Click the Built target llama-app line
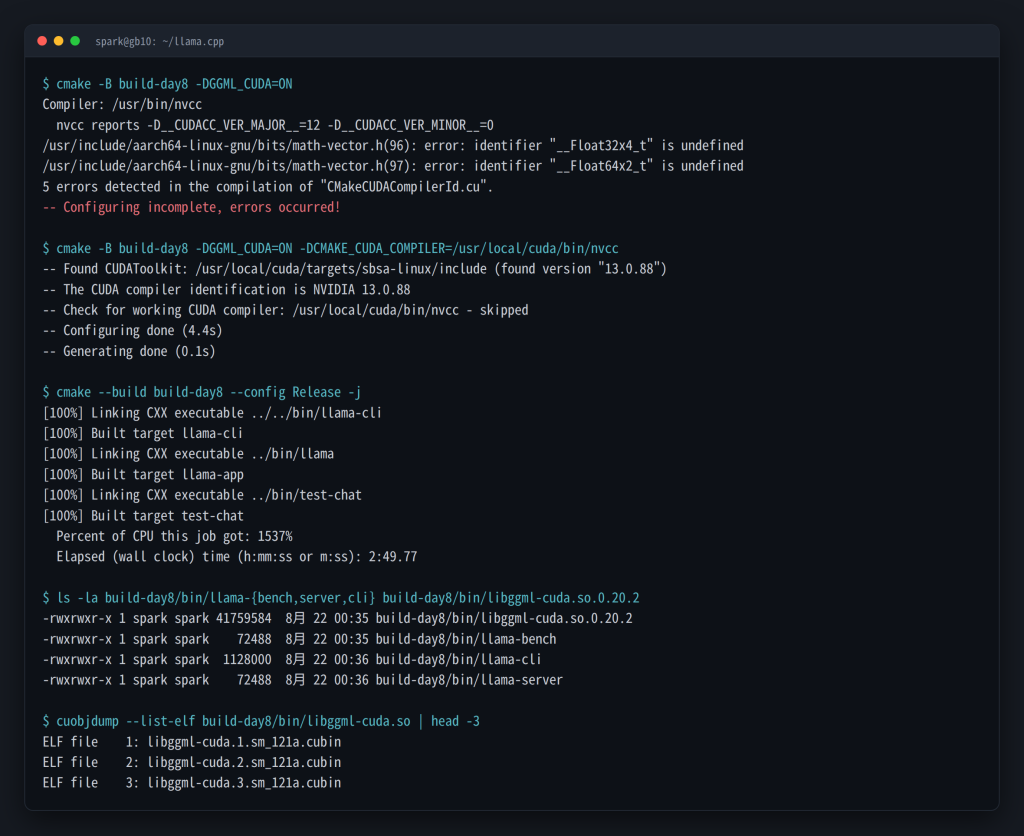This screenshot has height=836, width=1024. point(143,475)
